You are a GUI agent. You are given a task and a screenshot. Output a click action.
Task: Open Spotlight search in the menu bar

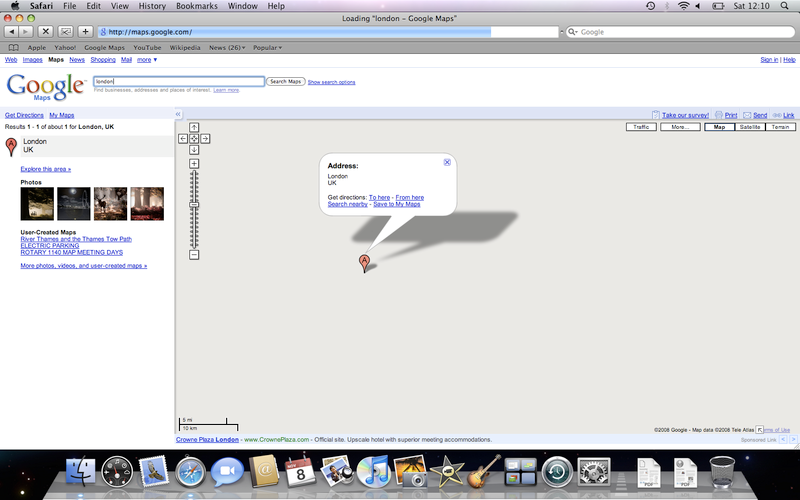(785, 6)
